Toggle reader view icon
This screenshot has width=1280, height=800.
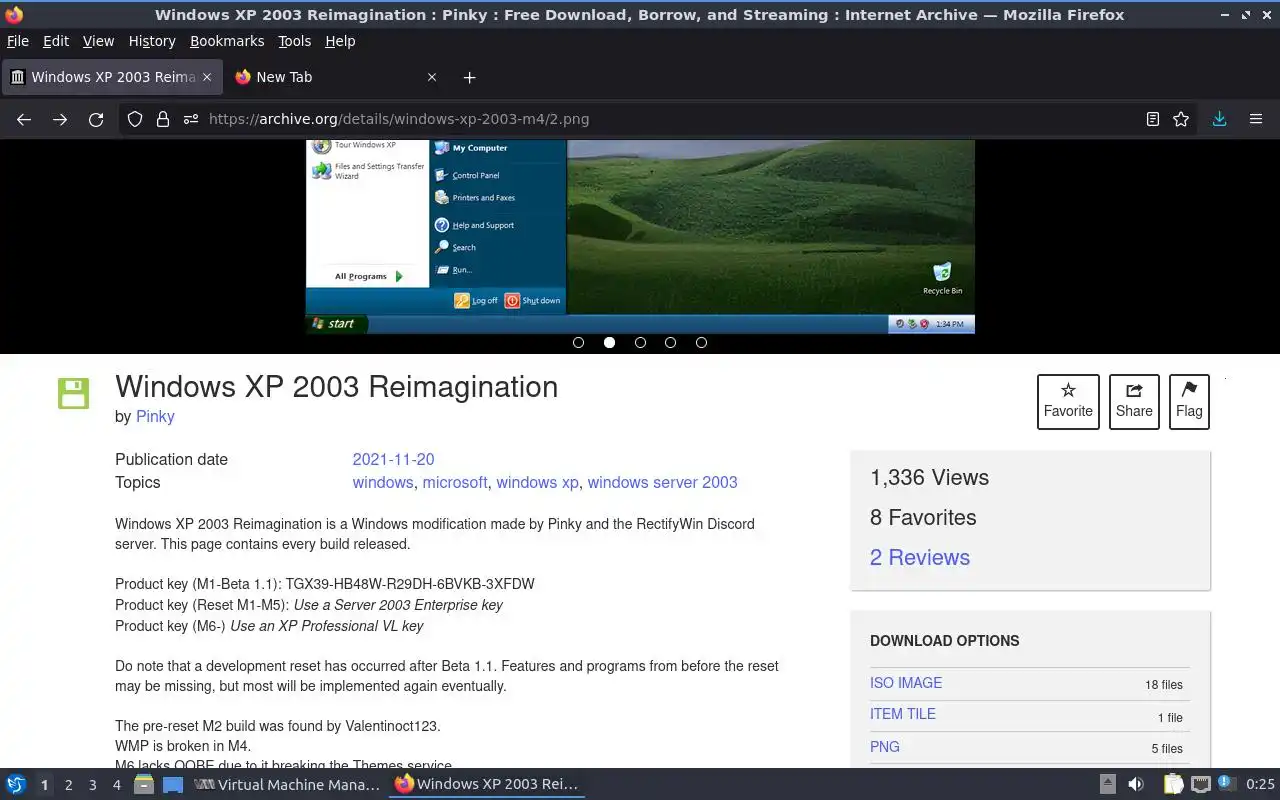pyautogui.click(x=1153, y=119)
